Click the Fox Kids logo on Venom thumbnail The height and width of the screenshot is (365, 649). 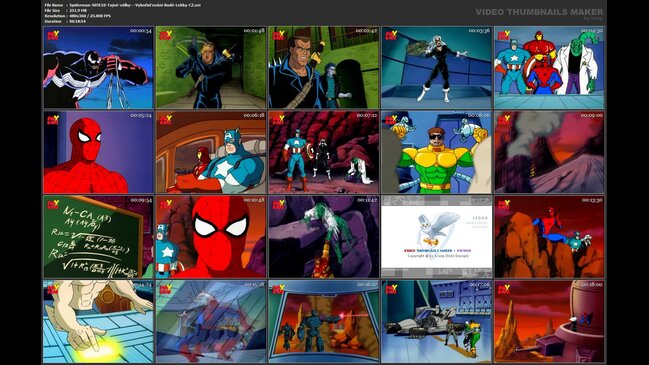53,35
